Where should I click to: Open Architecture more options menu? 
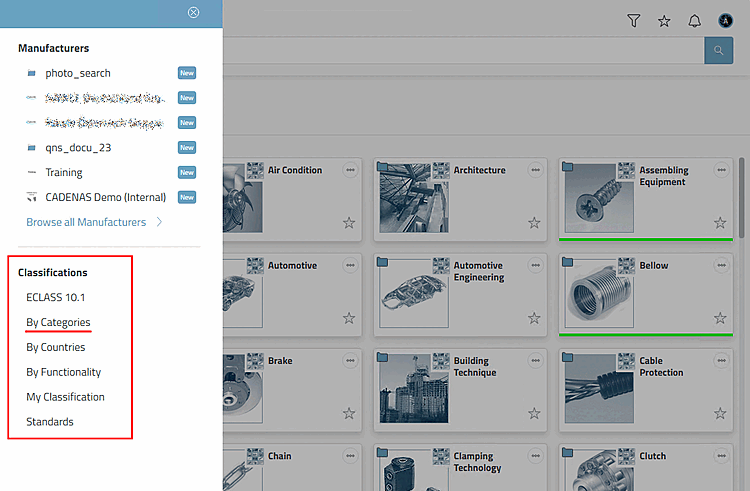[x=536, y=170]
